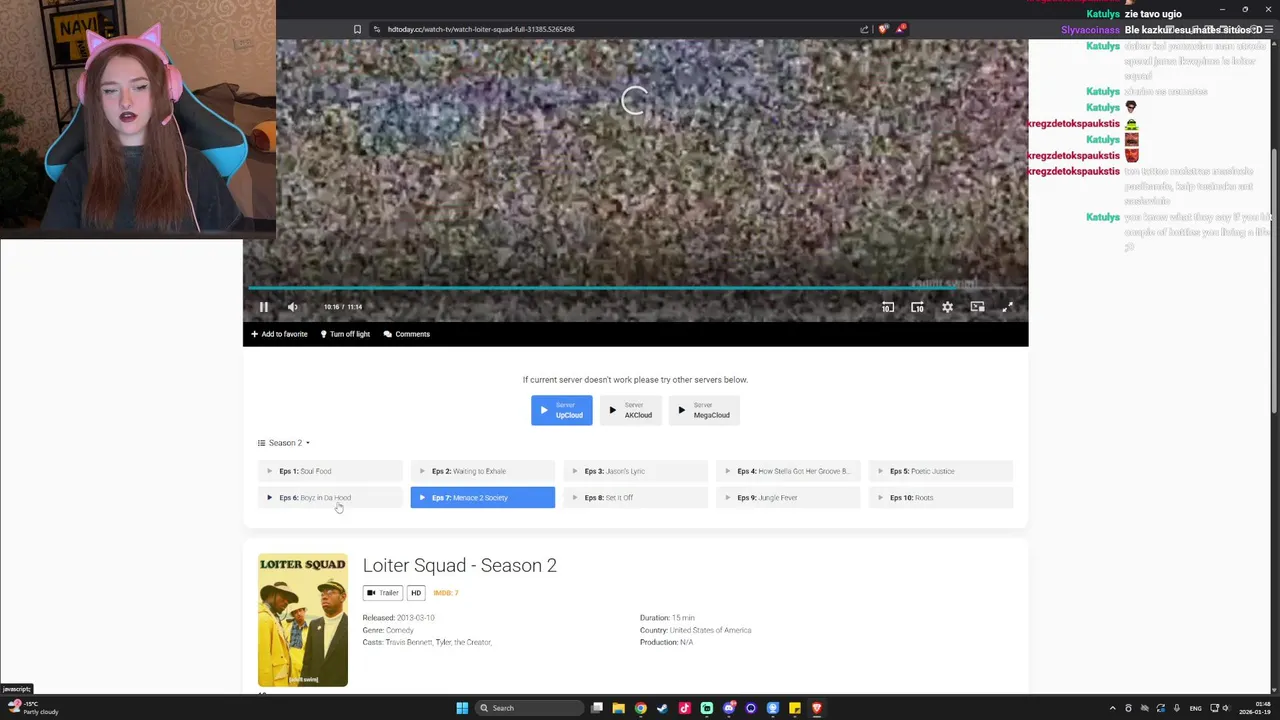Add this show to favorites
Screen dimensions: 1280x720
click(279, 334)
